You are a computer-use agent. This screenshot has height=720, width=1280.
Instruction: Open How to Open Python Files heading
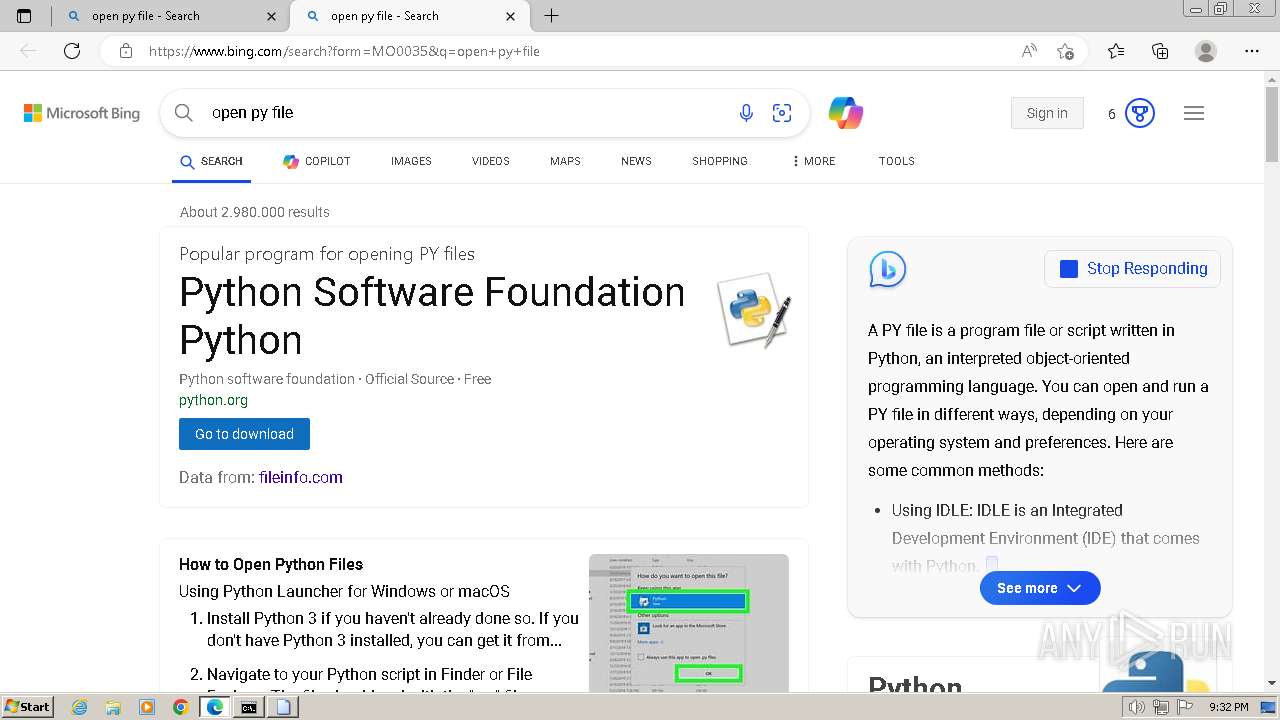click(271, 564)
